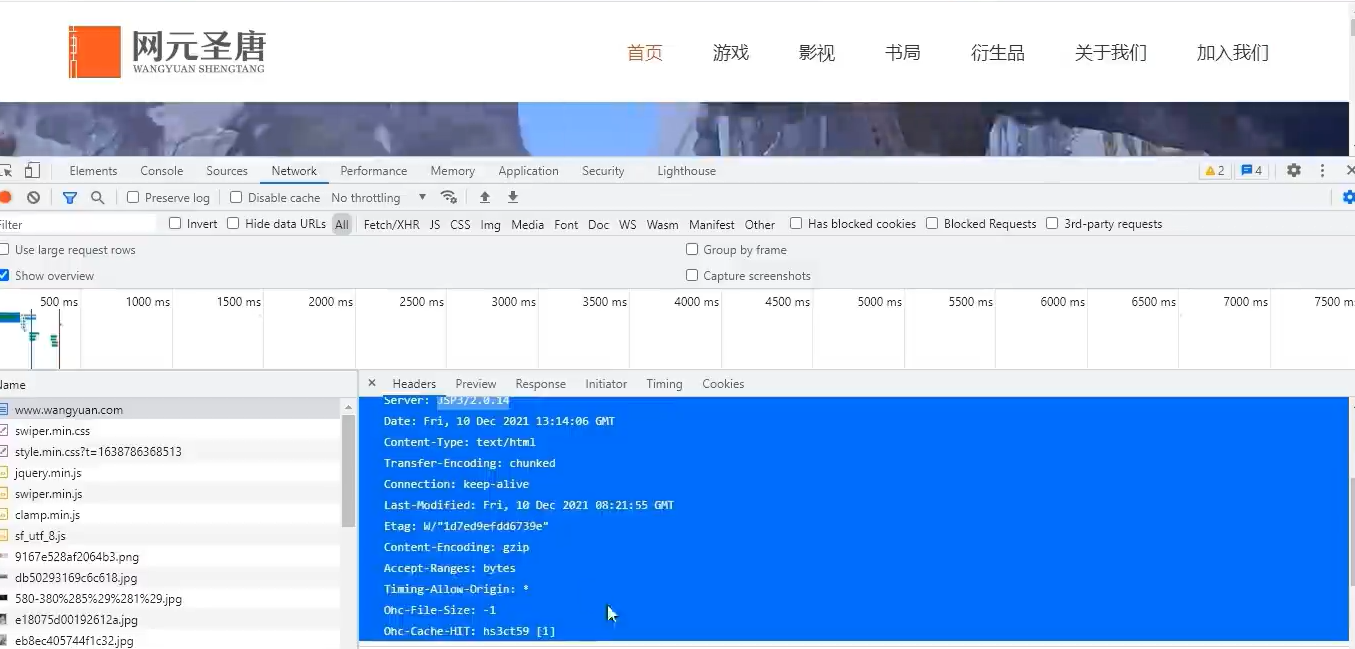Toggle device toolbar icon
The image size is (1355, 649).
click(x=33, y=171)
